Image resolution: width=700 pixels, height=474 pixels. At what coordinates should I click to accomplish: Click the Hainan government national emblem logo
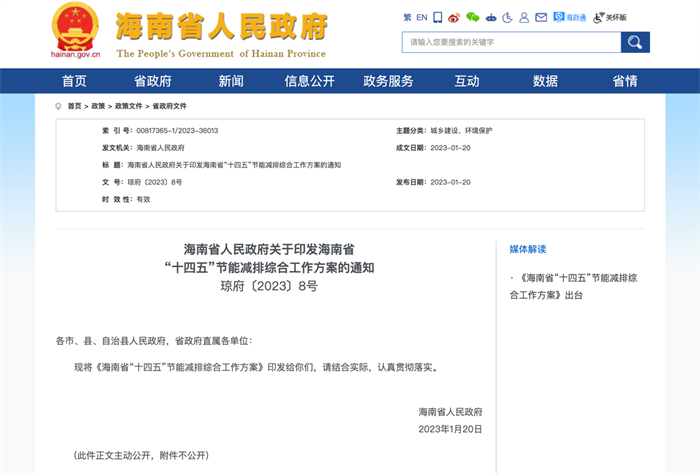click(74, 27)
